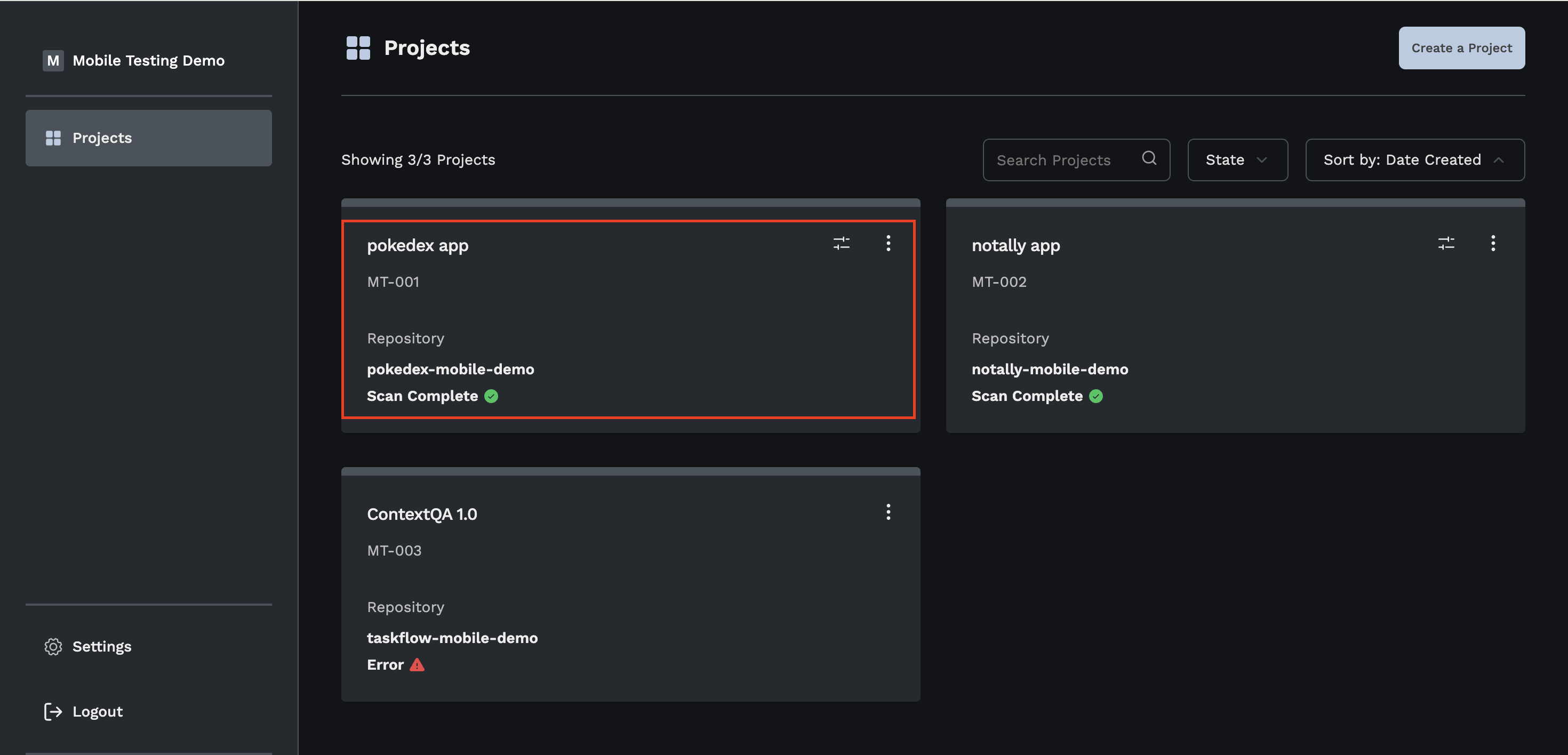This screenshot has height=755, width=1568.
Task: Open Settings from the sidebar
Action: pyautogui.click(x=102, y=647)
